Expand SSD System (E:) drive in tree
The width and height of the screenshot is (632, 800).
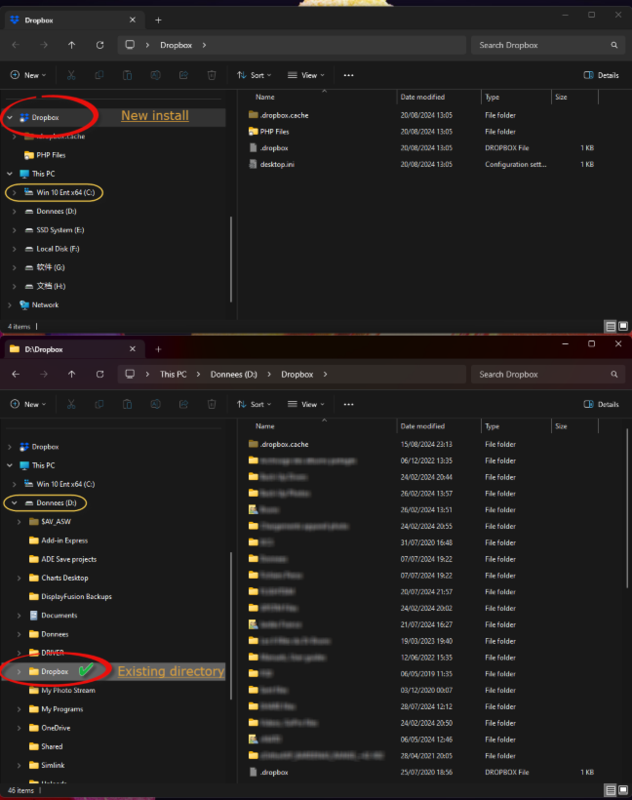click(14, 230)
